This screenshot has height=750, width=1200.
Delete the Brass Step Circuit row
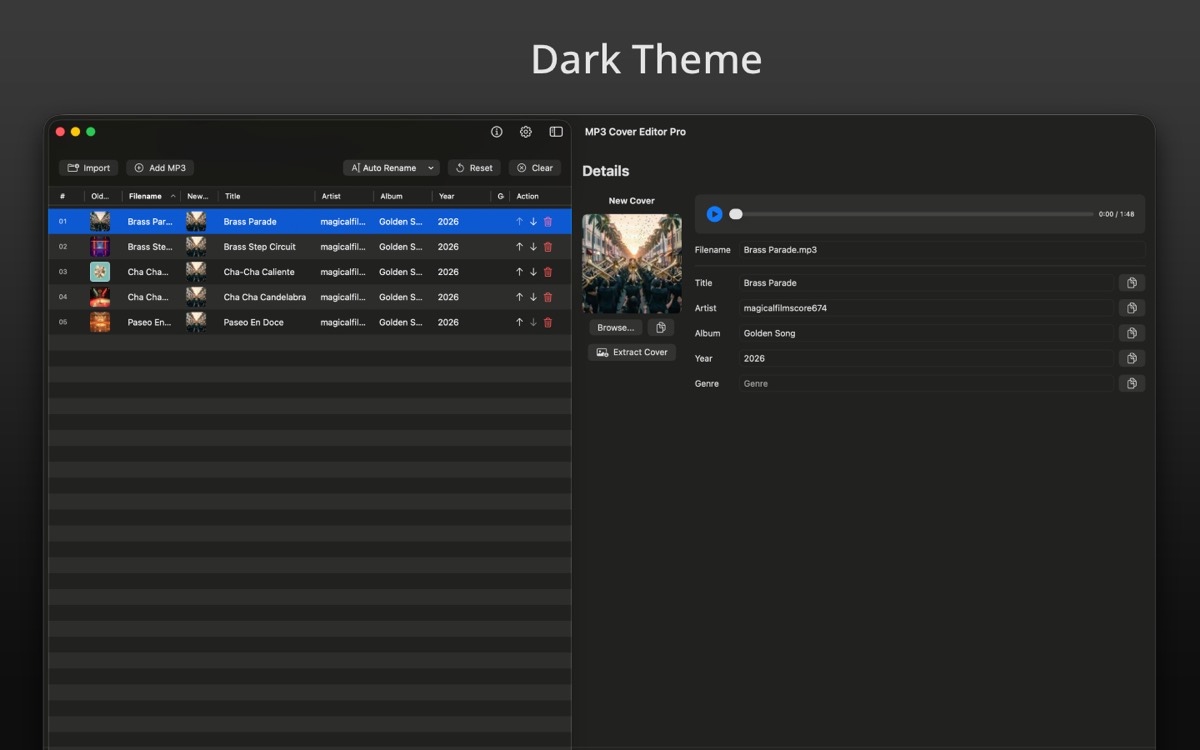tap(548, 247)
